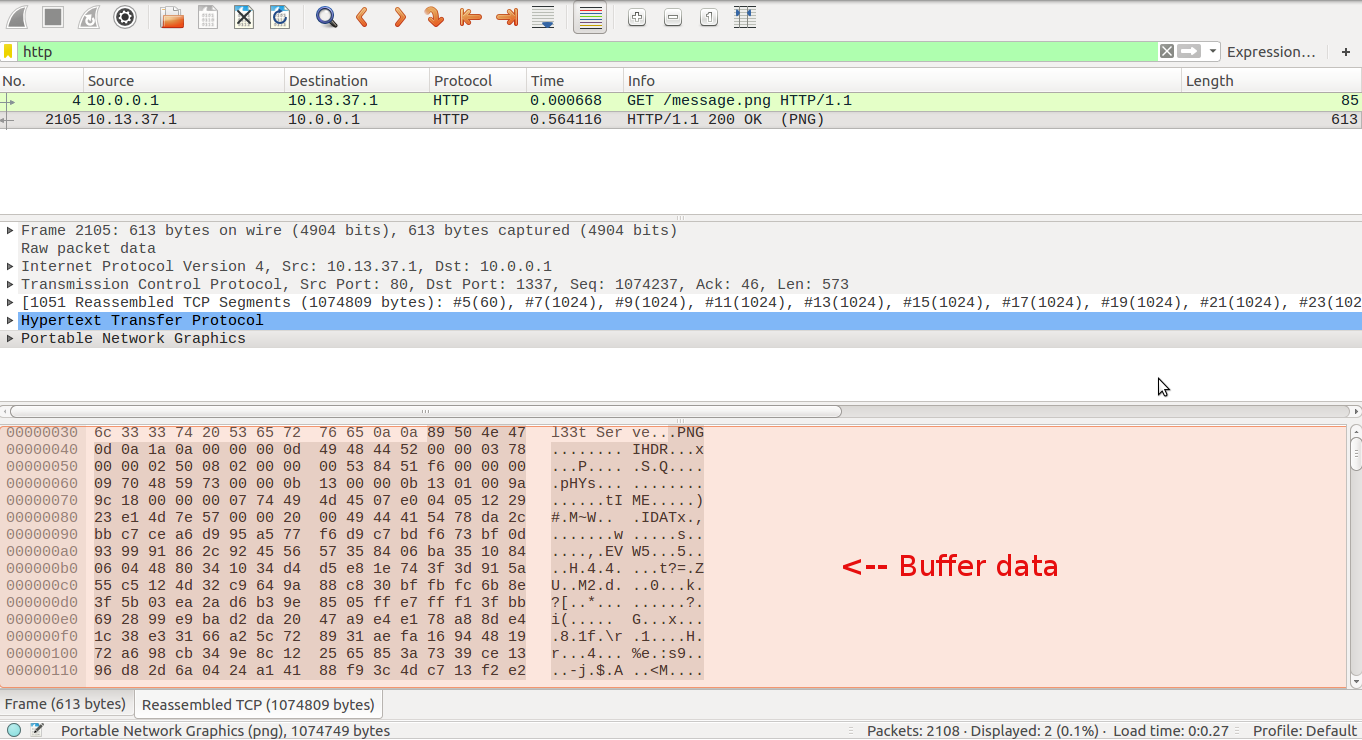Switch to the Frame (613 bytes) tab
Image resolution: width=1362 pixels, height=740 pixels.
[x=66, y=704]
